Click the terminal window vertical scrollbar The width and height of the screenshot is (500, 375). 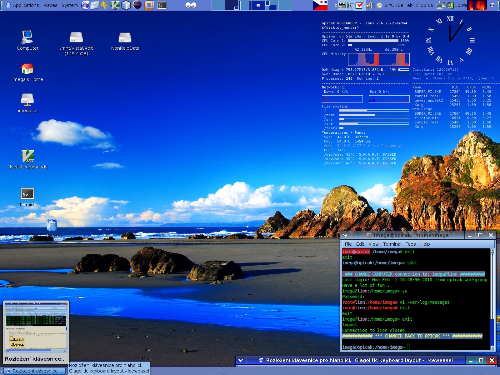[x=493, y=298]
